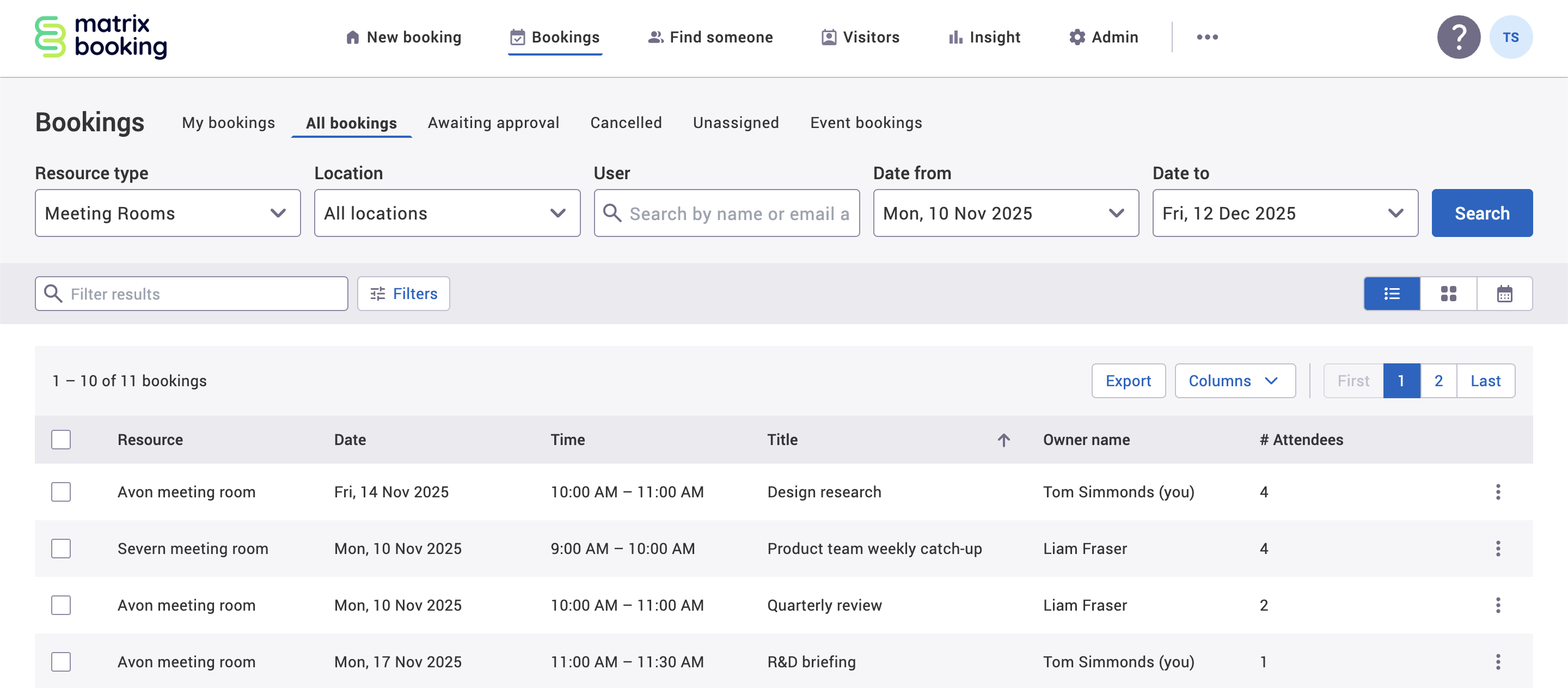Export the bookings list
The image size is (1568, 688).
pyautogui.click(x=1129, y=381)
